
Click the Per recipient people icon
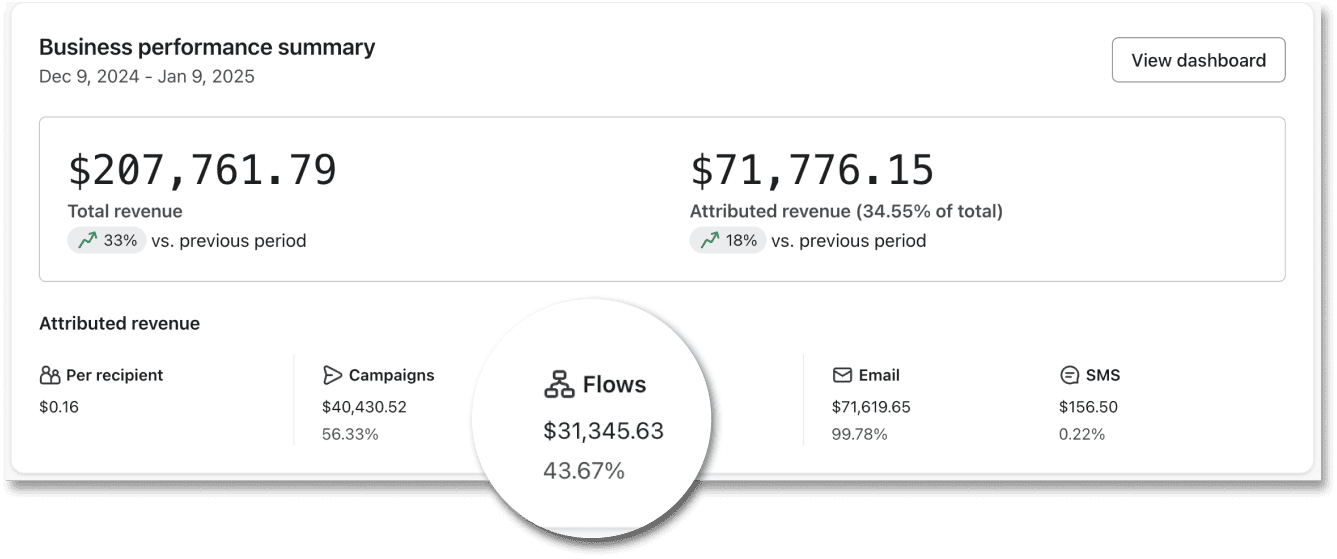pyautogui.click(x=50, y=376)
